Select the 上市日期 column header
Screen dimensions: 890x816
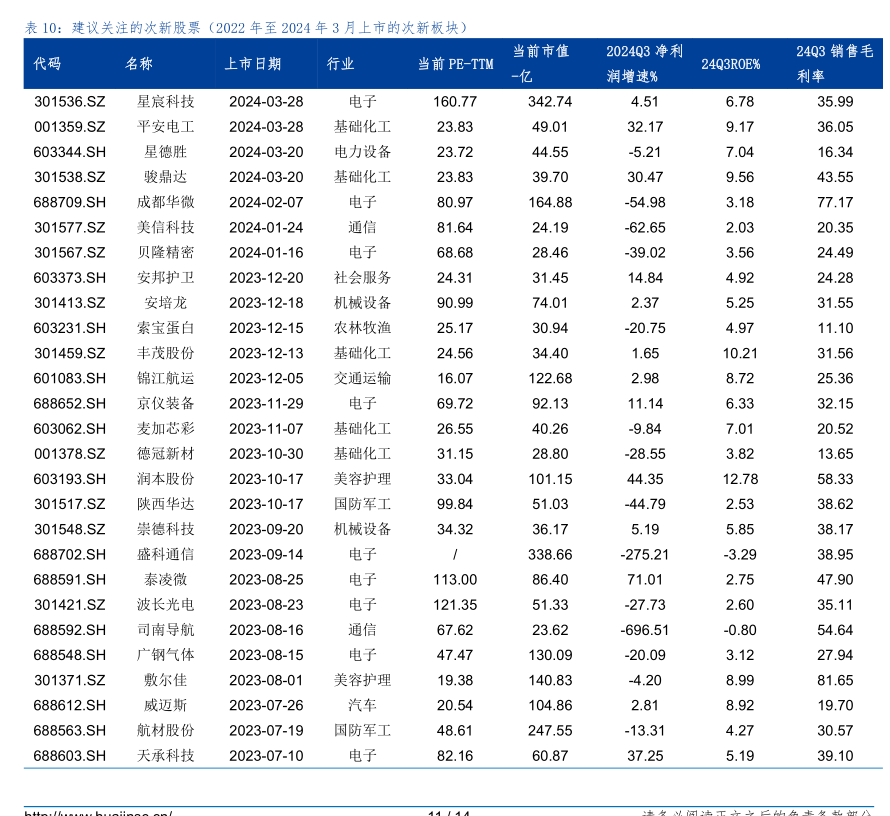pos(252,64)
